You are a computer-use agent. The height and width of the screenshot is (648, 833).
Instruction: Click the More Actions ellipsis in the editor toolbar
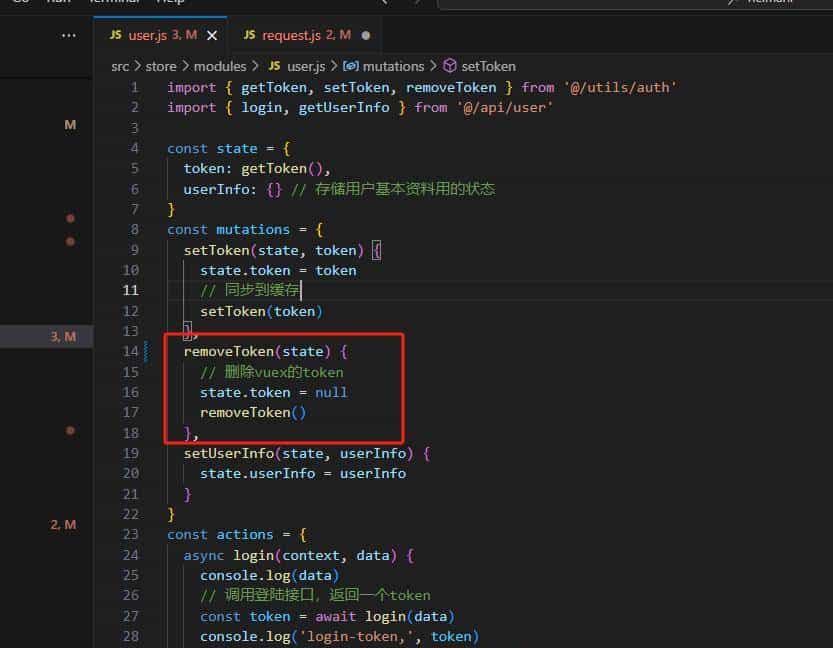[69, 34]
